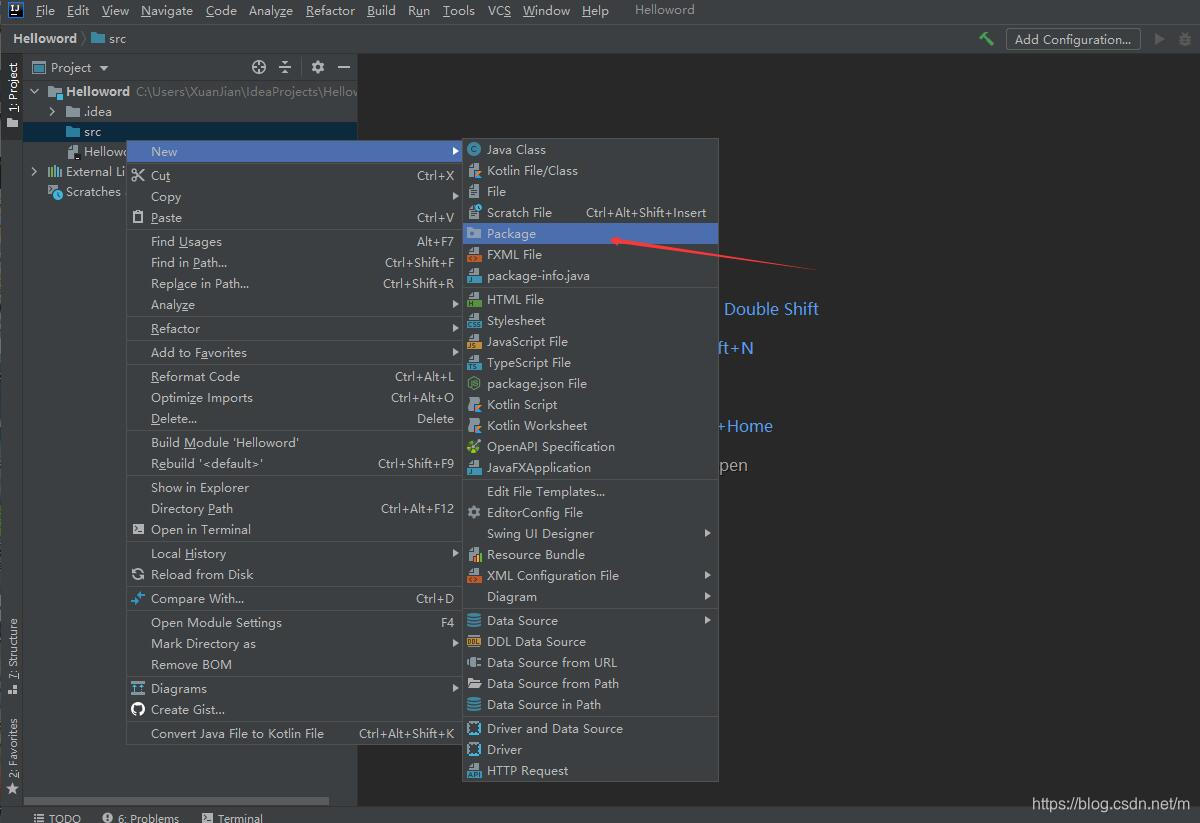Select Edit File Templates entry
The height and width of the screenshot is (823, 1200).
click(x=590, y=492)
